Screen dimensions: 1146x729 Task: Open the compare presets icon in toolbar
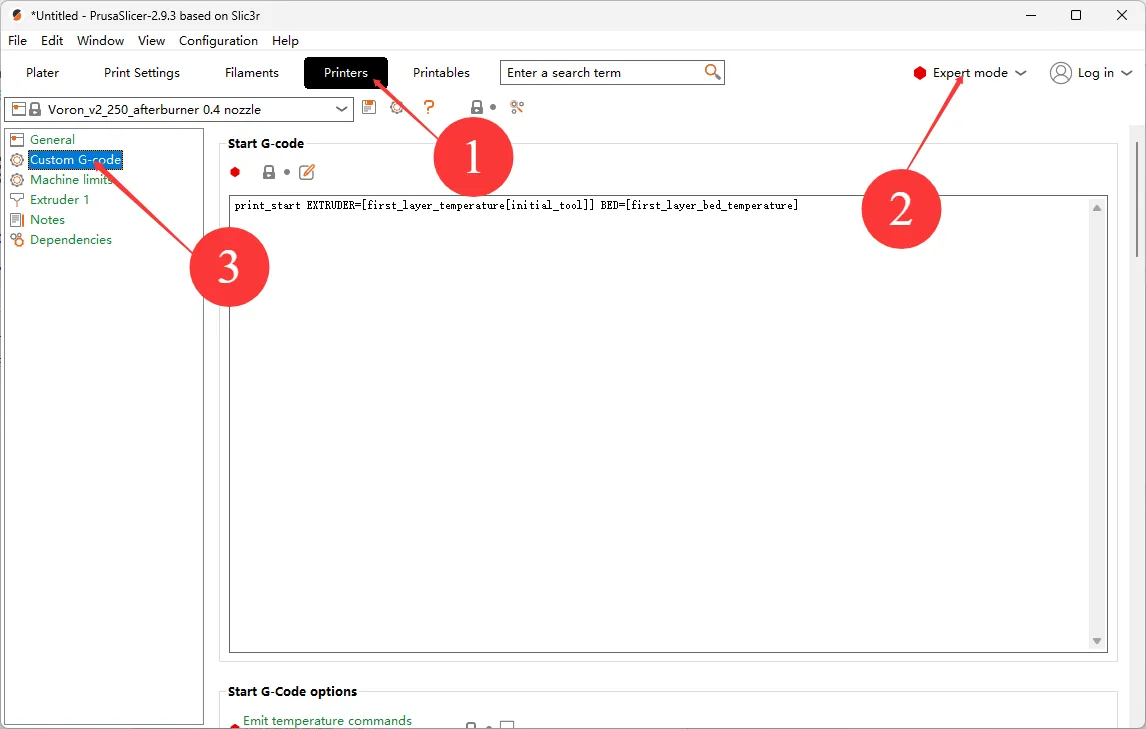517,107
